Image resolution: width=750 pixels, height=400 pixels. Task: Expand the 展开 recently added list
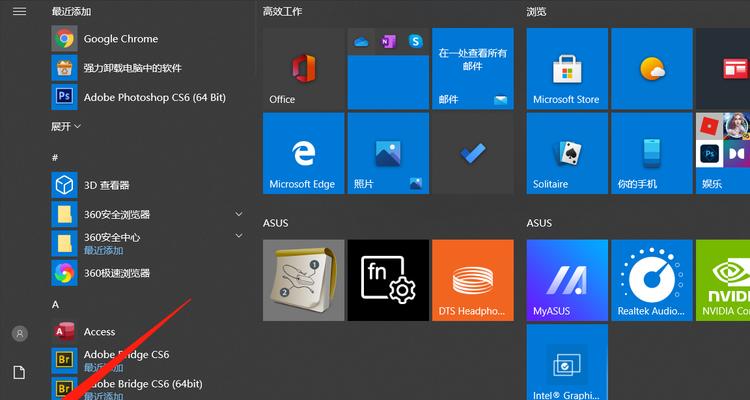point(66,126)
